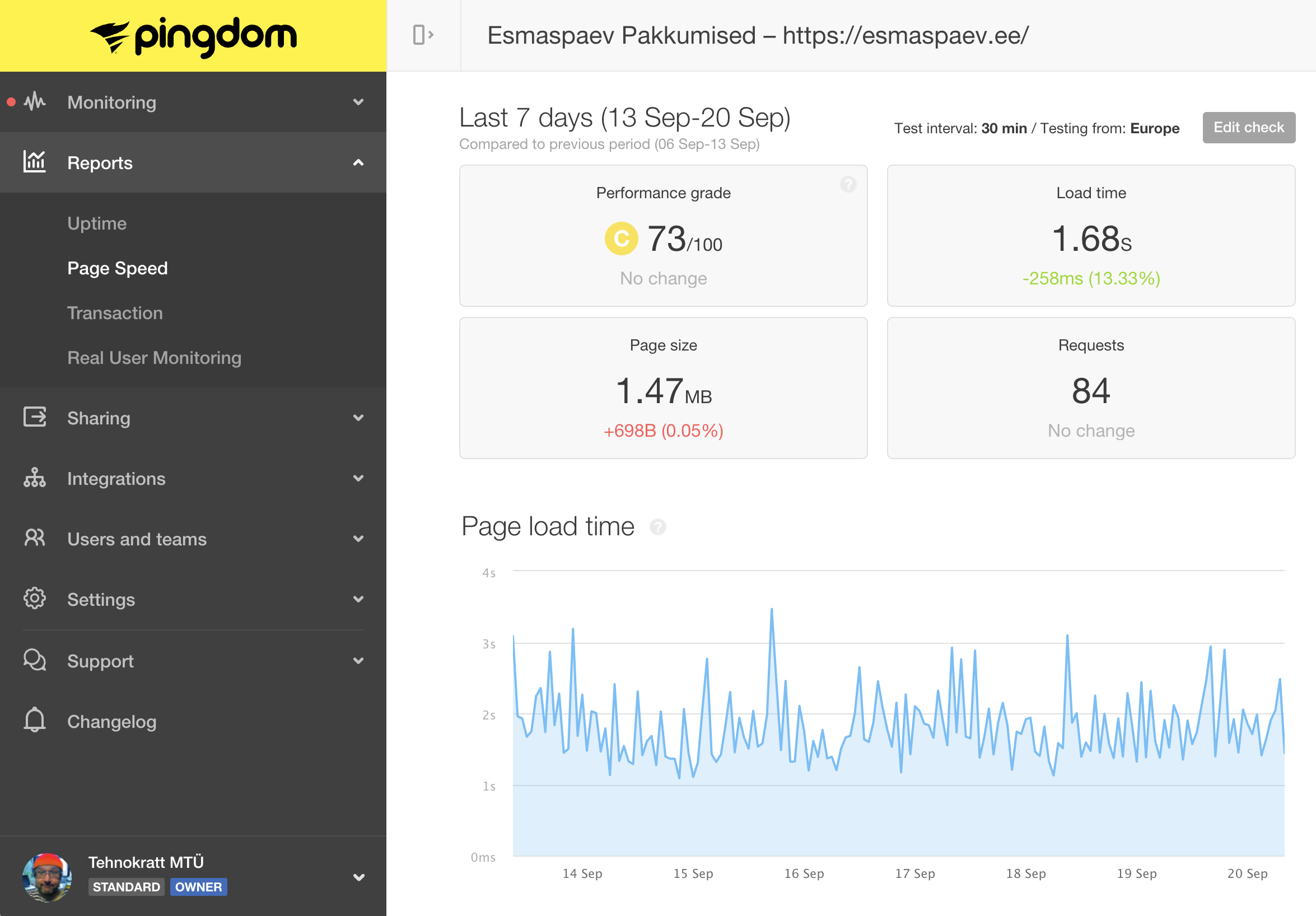This screenshot has height=916, width=1316.
Task: Click the 14 Sep axis label
Action: click(x=582, y=873)
